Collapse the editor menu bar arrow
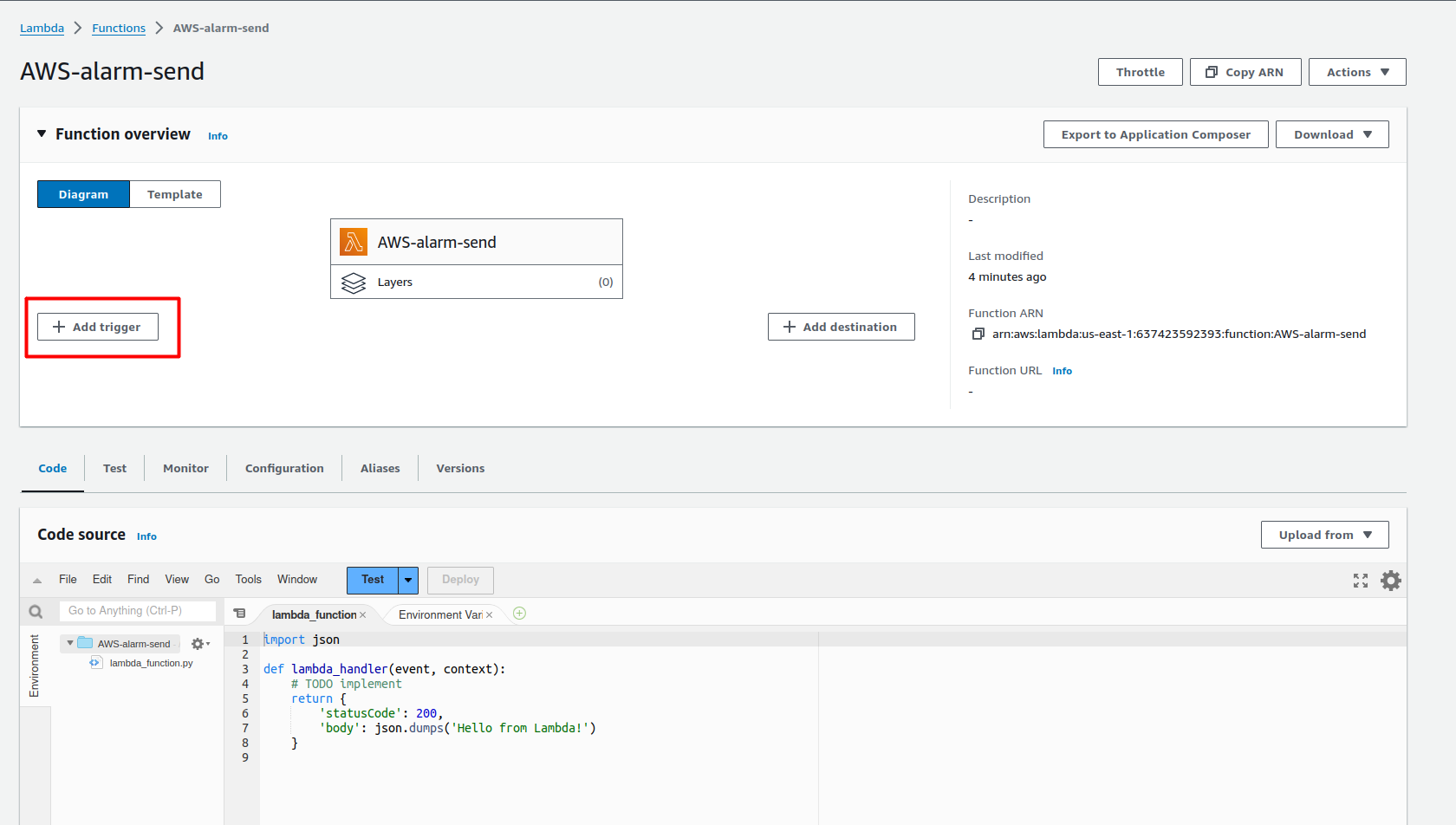Image resolution: width=1456 pixels, height=825 pixels. [37, 581]
